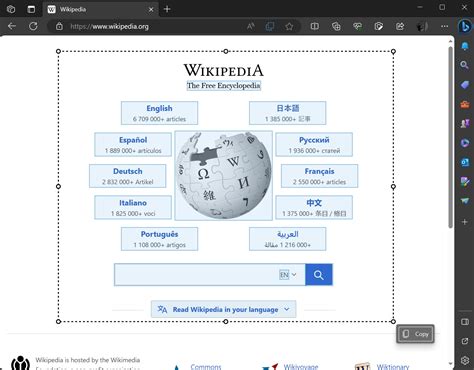Click the vertical page scrollbar thumb
474x370 pixels.
(x=451, y=137)
